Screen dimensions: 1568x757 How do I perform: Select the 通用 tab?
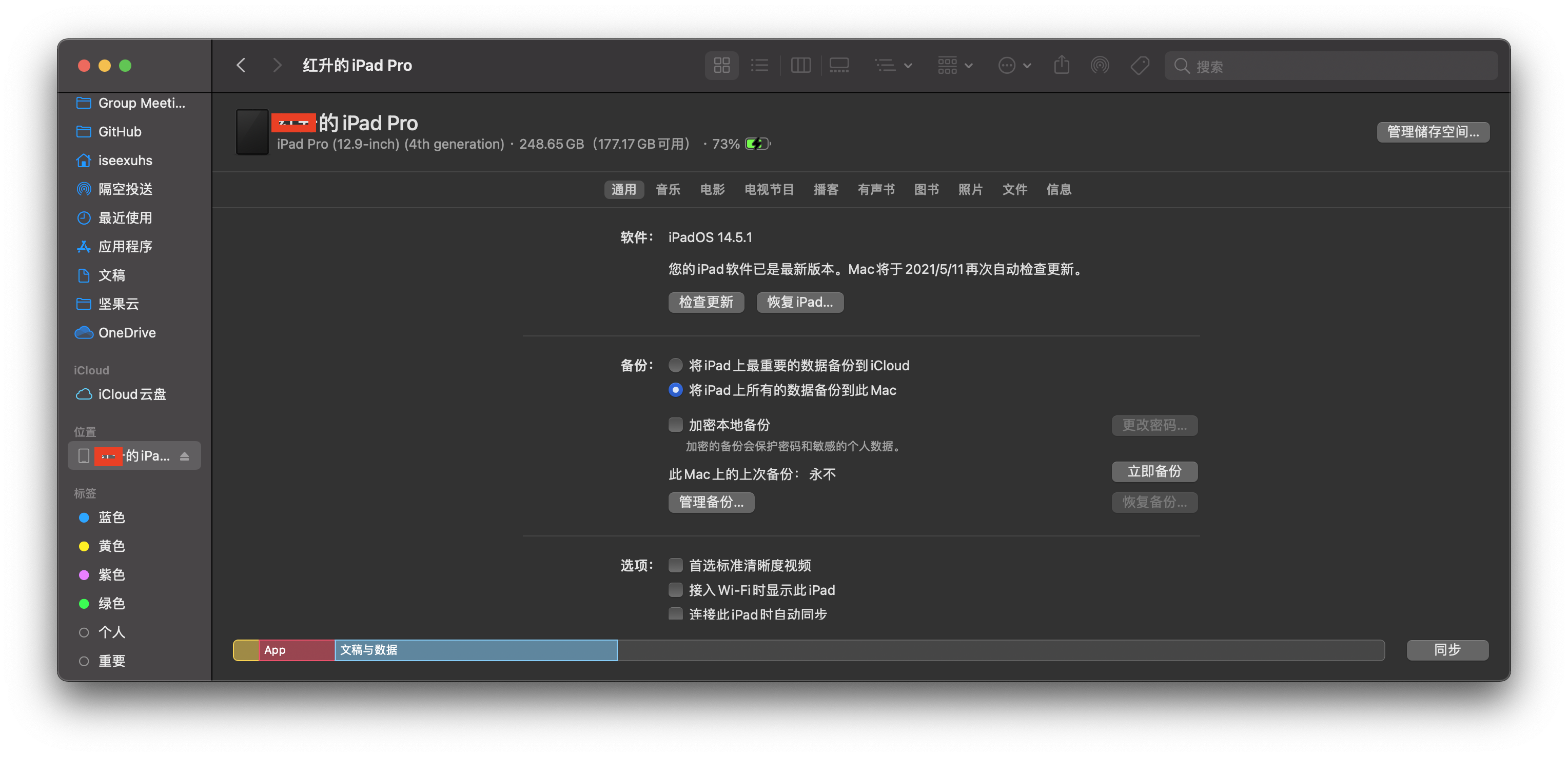click(x=623, y=189)
